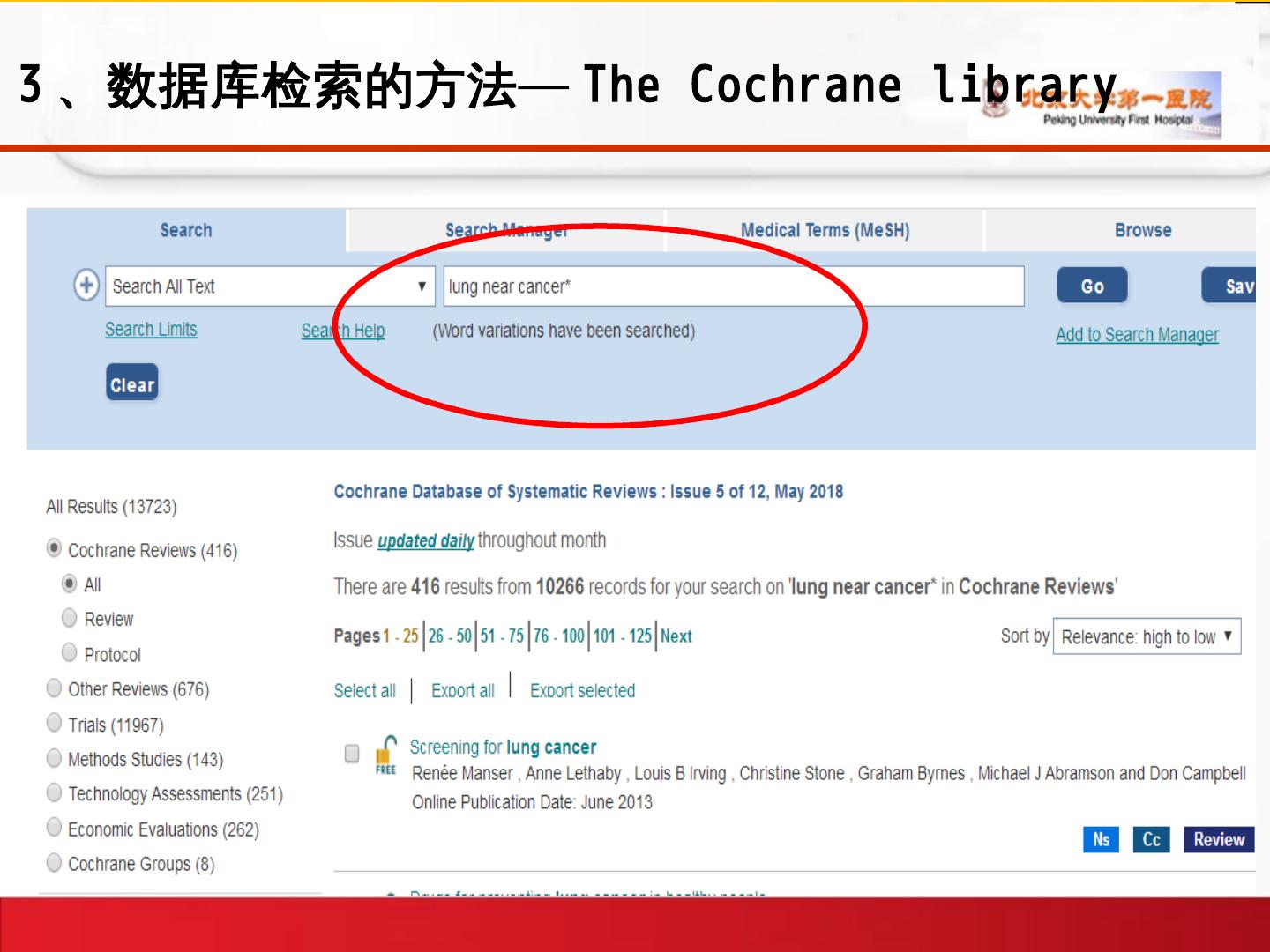Open the Search All Text dropdown
The image size is (1270, 952).
pos(270,286)
